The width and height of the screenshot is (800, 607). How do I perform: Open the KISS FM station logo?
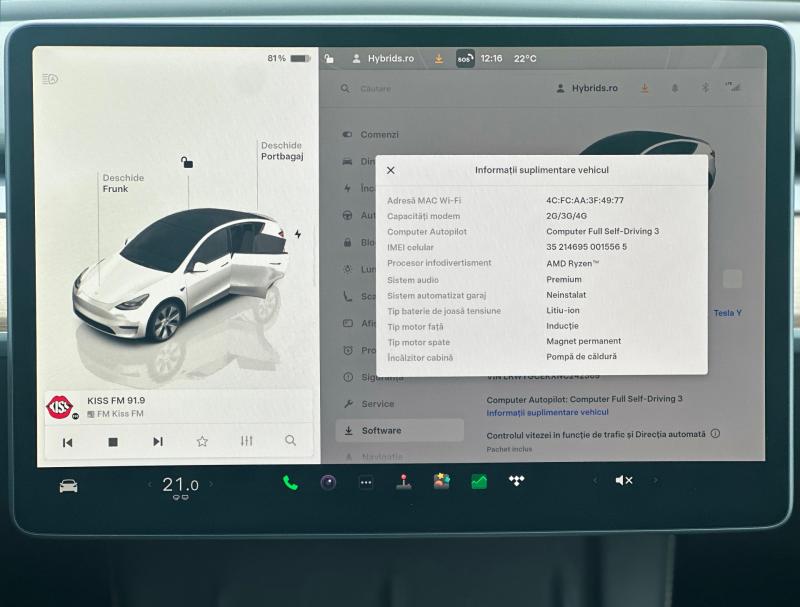click(60, 407)
